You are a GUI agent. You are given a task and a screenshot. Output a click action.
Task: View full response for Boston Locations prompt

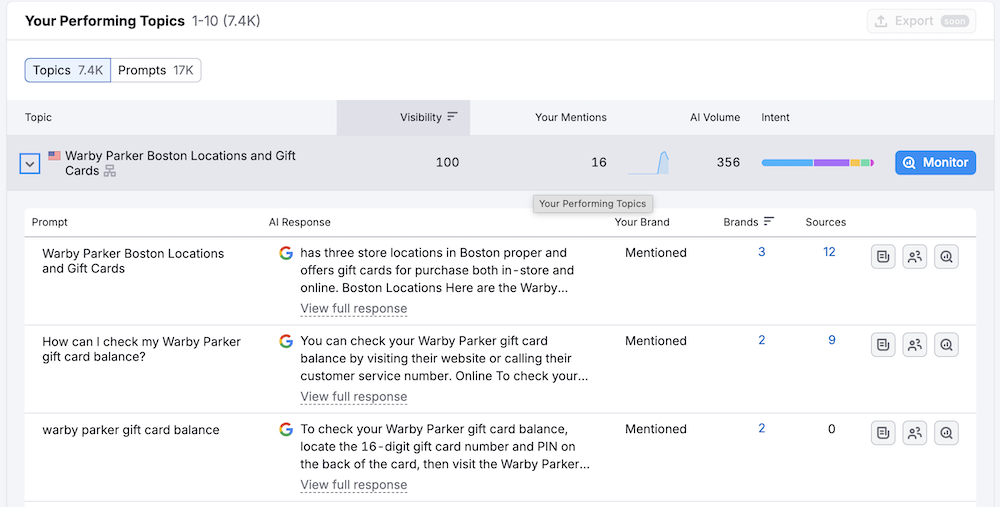353,309
